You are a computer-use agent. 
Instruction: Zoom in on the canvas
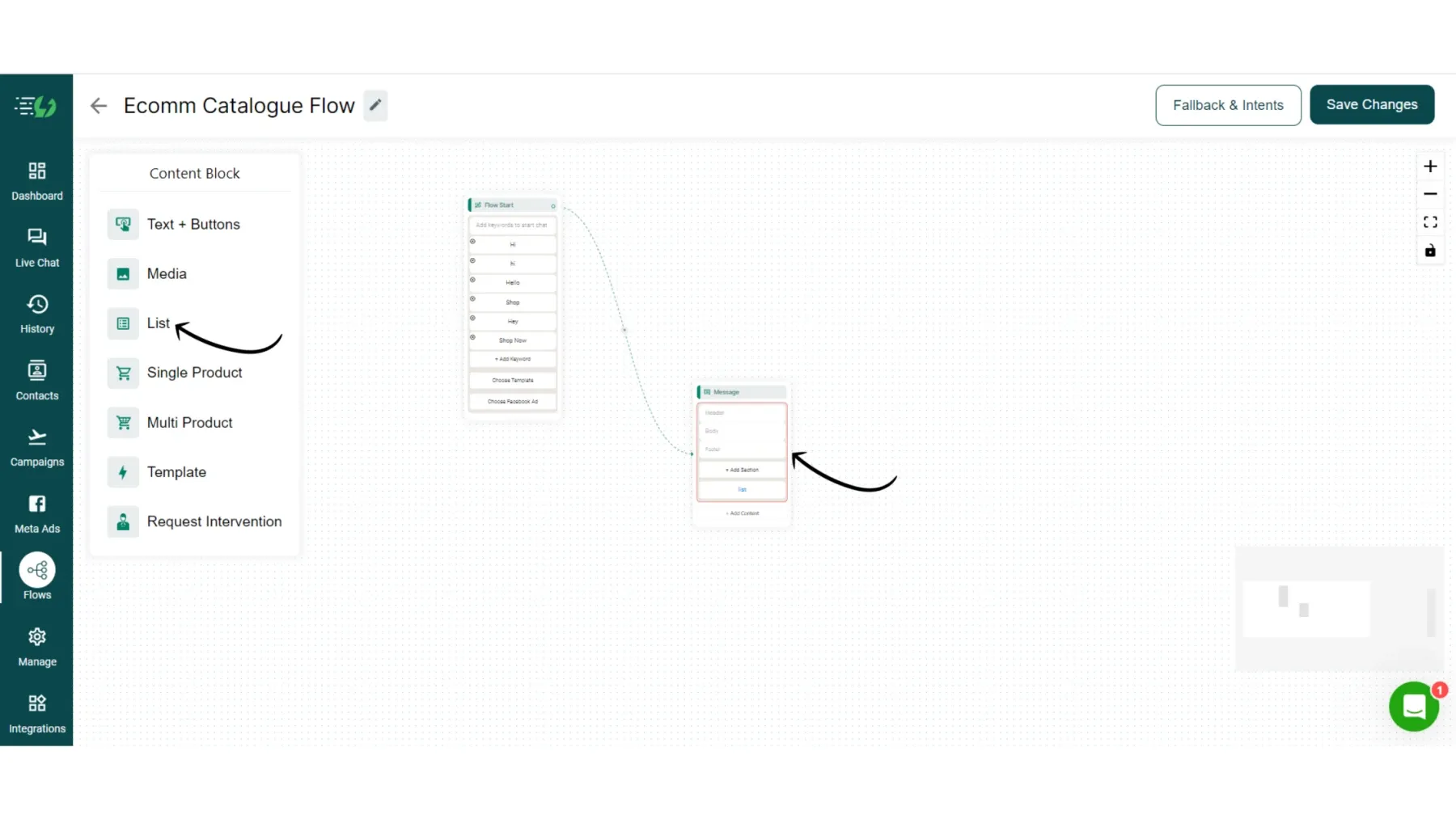coord(1430,167)
